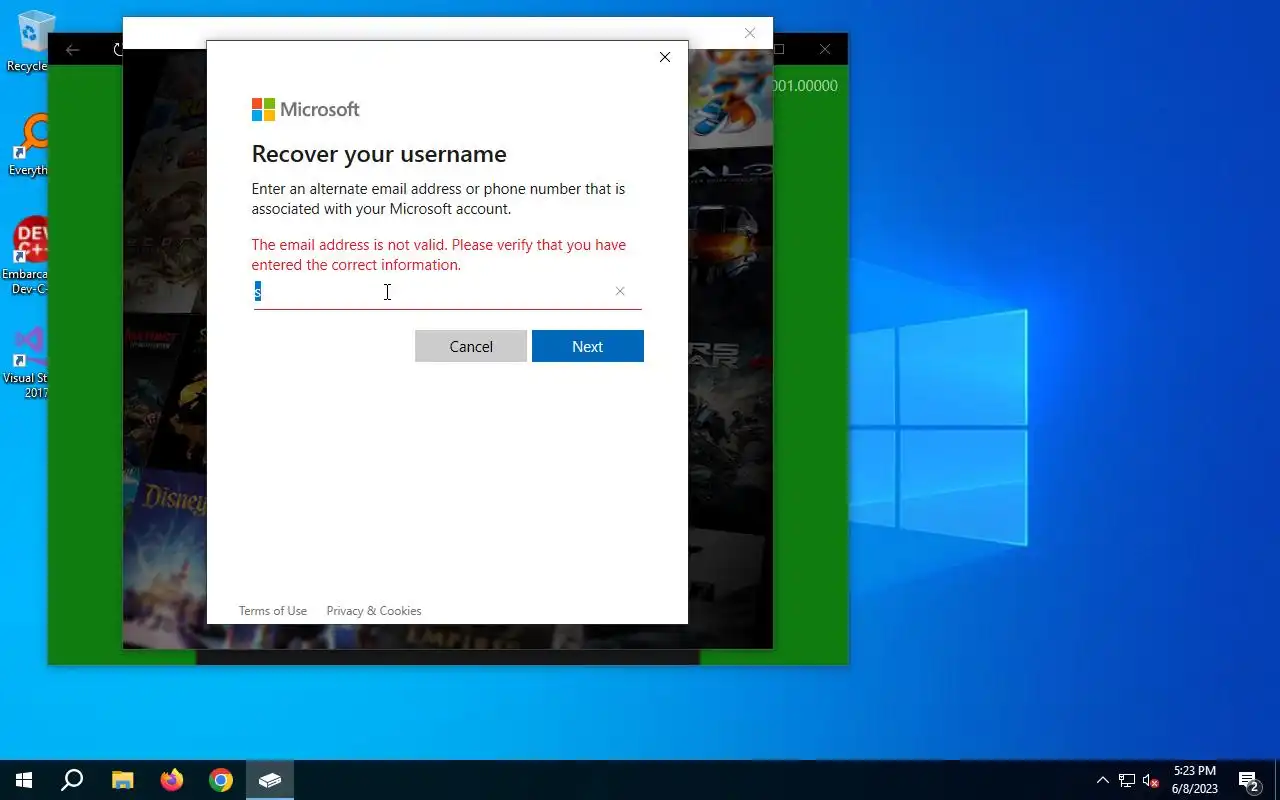Click the 'Recover your username' heading
This screenshot has height=800, width=1280.
(x=379, y=154)
